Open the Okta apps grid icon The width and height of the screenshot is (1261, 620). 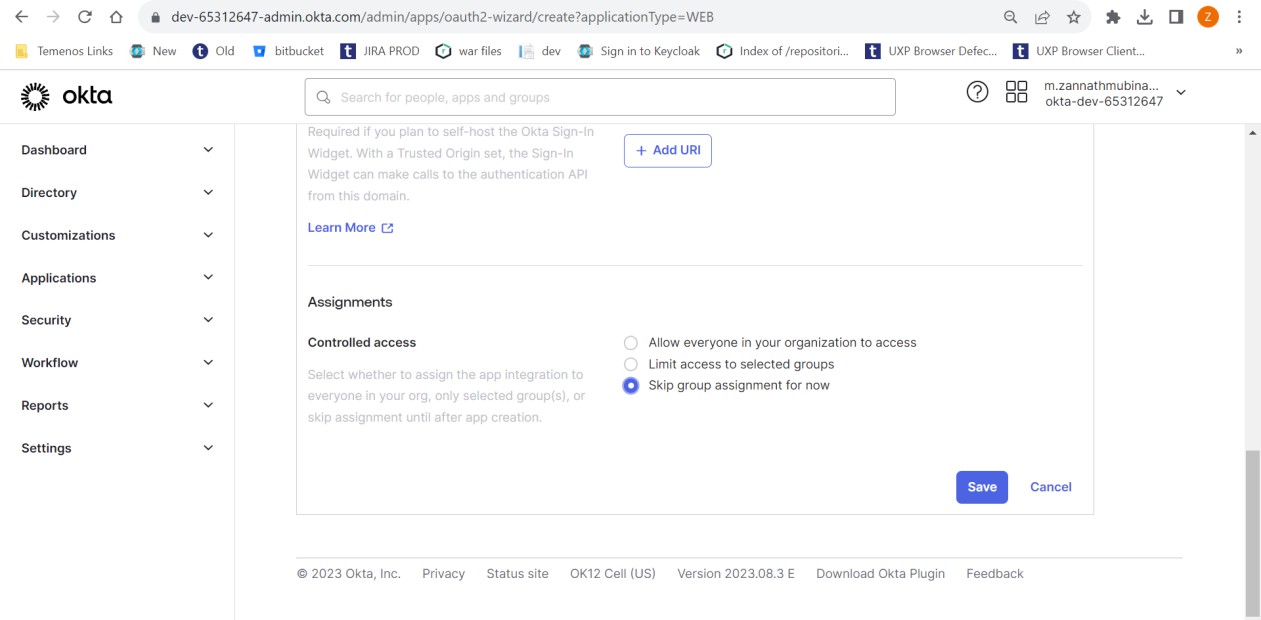coord(1016,92)
